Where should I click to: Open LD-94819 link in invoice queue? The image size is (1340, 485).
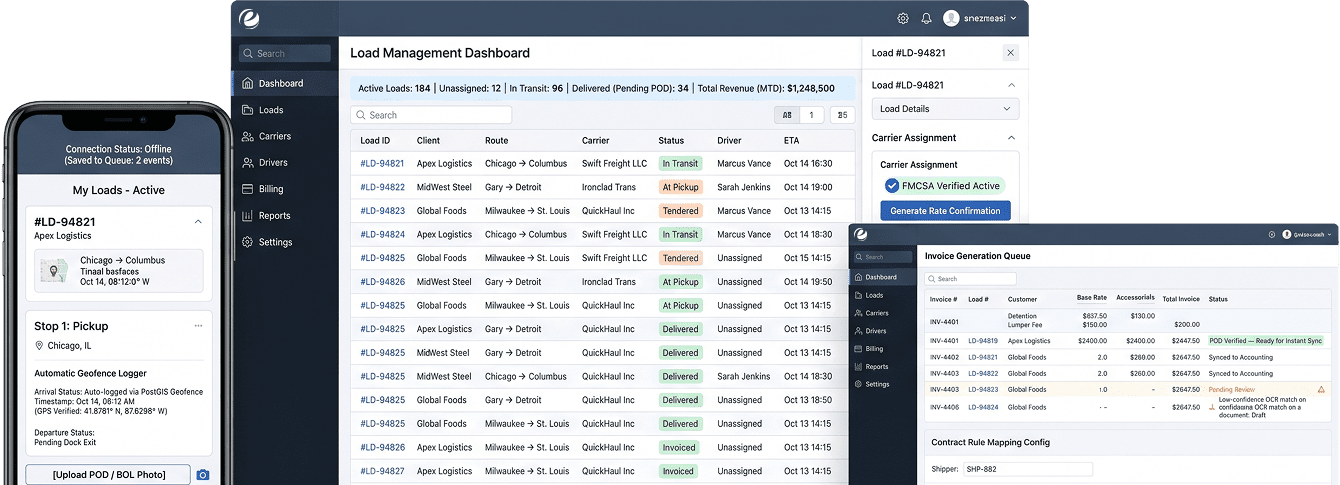983,341
